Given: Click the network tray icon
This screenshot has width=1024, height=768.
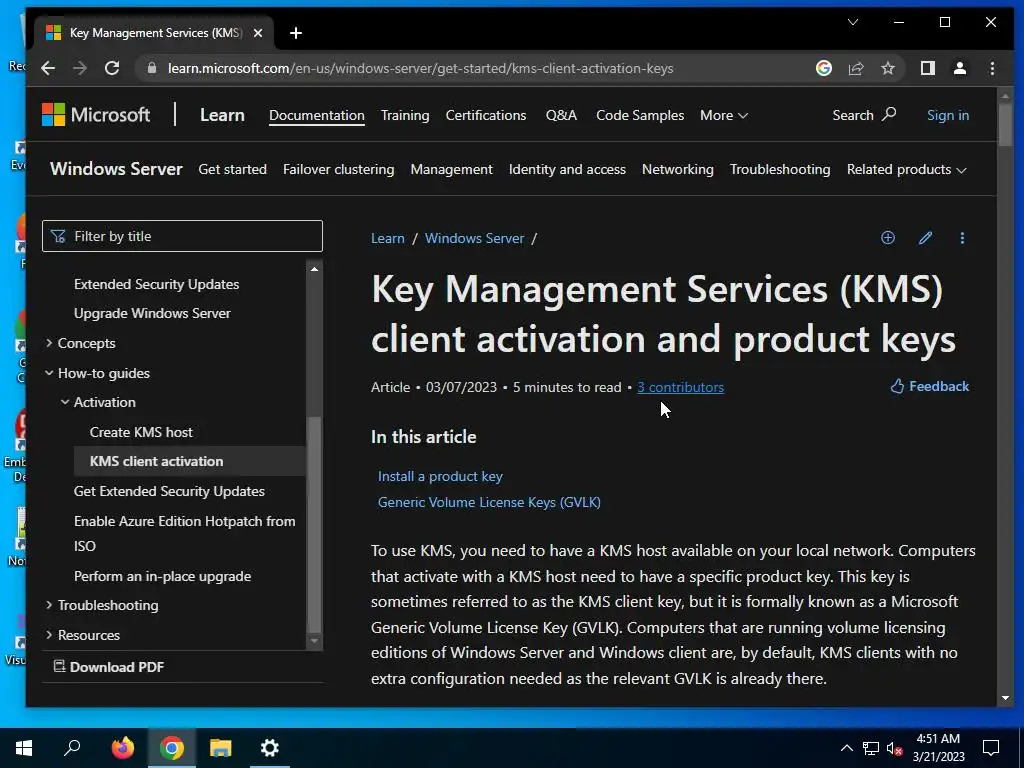Looking at the screenshot, I should (x=871, y=748).
